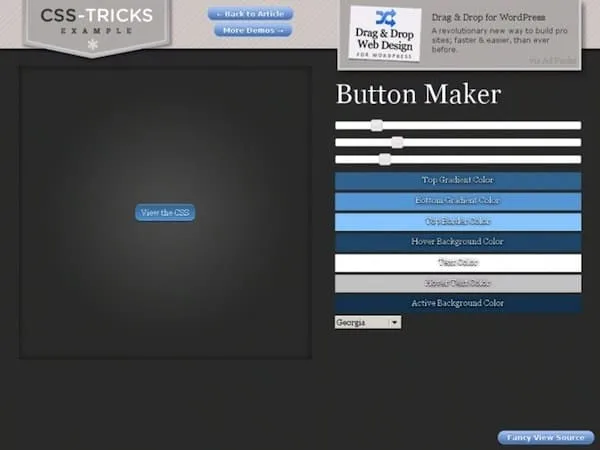Choose the Bottom Gradient Color swatch
Viewport: 600px width, 450px height.
point(457,201)
